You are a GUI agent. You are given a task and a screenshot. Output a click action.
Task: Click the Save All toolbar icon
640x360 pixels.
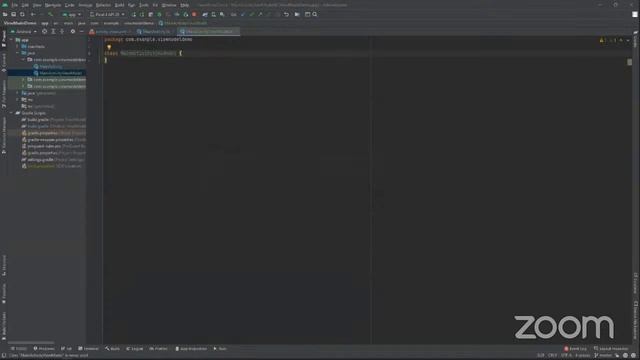(x=13, y=14)
